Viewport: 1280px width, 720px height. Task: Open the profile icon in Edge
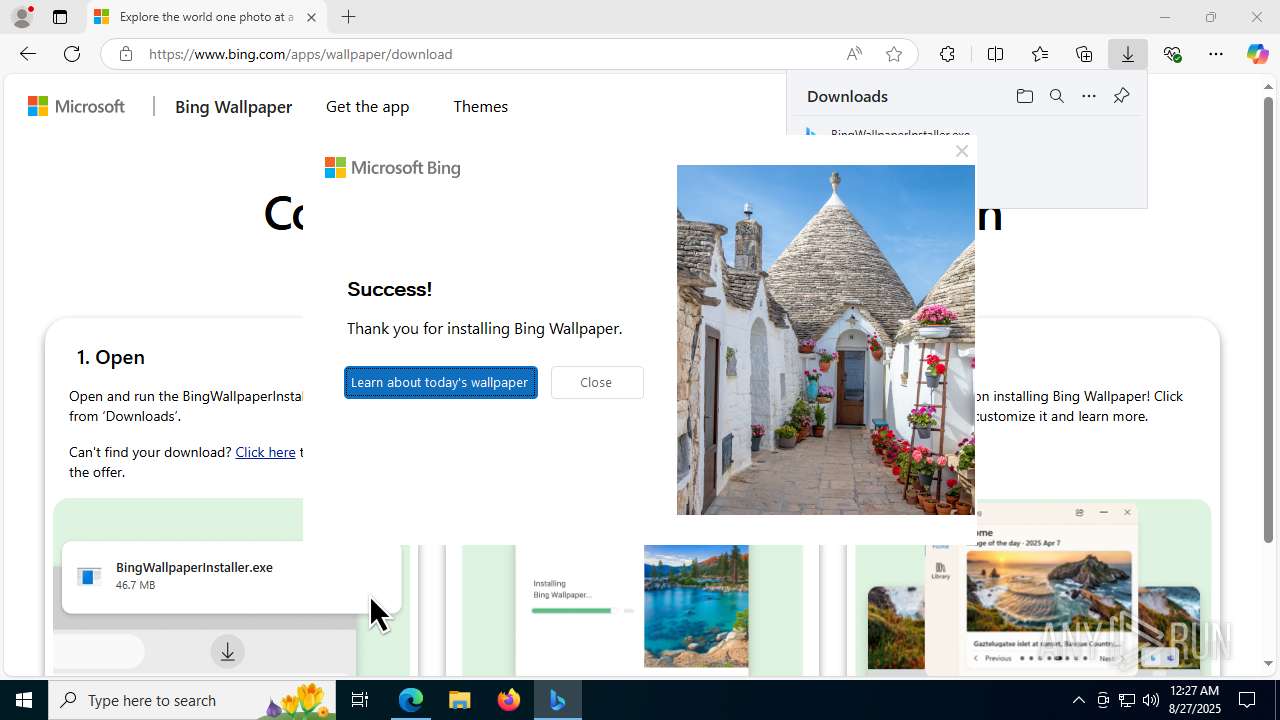tap(22, 17)
